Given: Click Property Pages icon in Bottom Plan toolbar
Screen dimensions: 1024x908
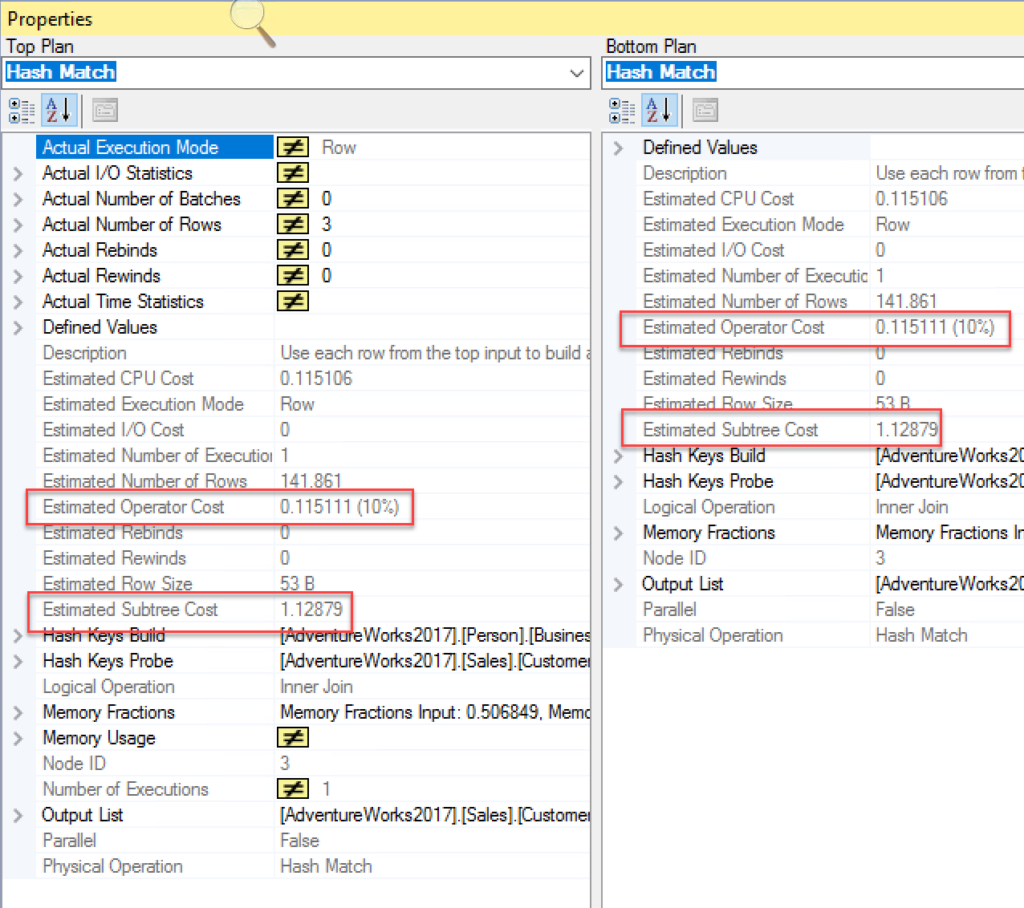Looking at the screenshot, I should pyautogui.click(x=706, y=109).
